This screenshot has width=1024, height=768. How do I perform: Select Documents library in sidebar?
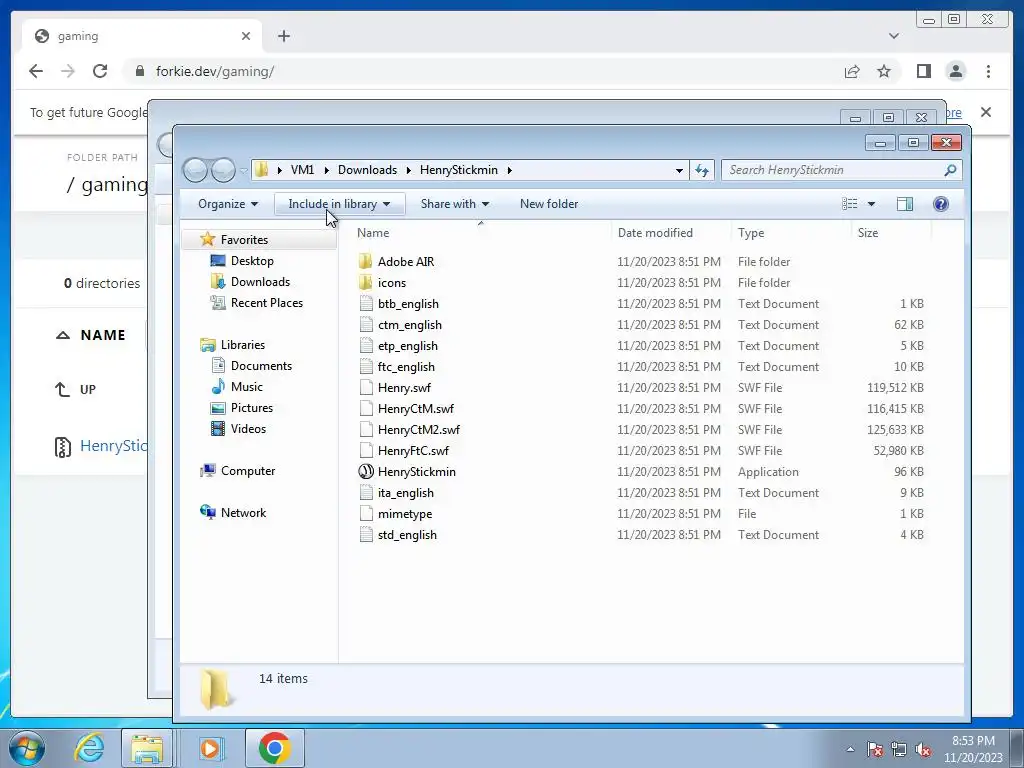[261, 366]
